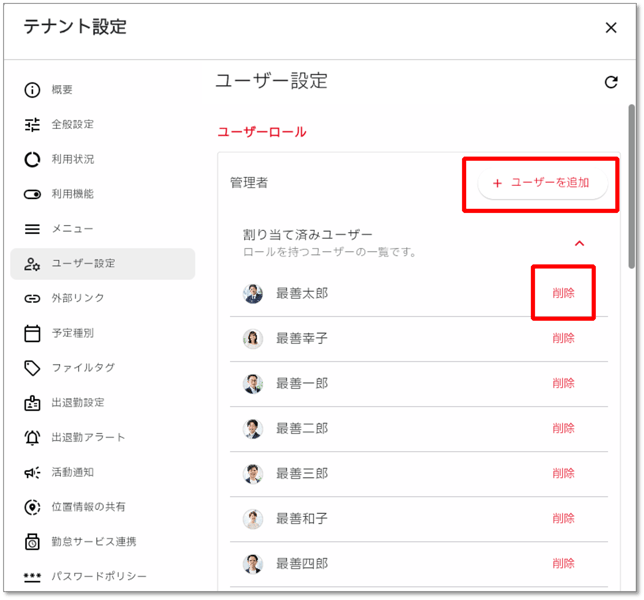
Task: Open the 利用状況 menu item
Action: pyautogui.click(x=103, y=159)
